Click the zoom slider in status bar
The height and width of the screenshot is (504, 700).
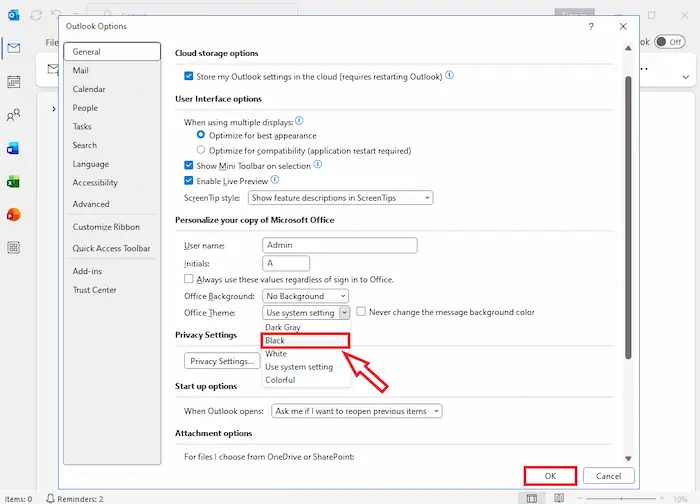pos(621,498)
